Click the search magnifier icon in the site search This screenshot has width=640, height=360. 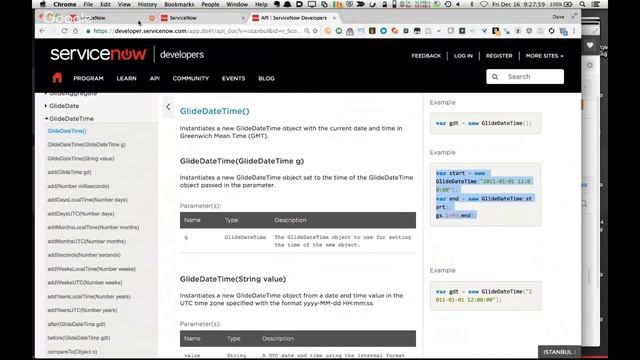[495, 77]
